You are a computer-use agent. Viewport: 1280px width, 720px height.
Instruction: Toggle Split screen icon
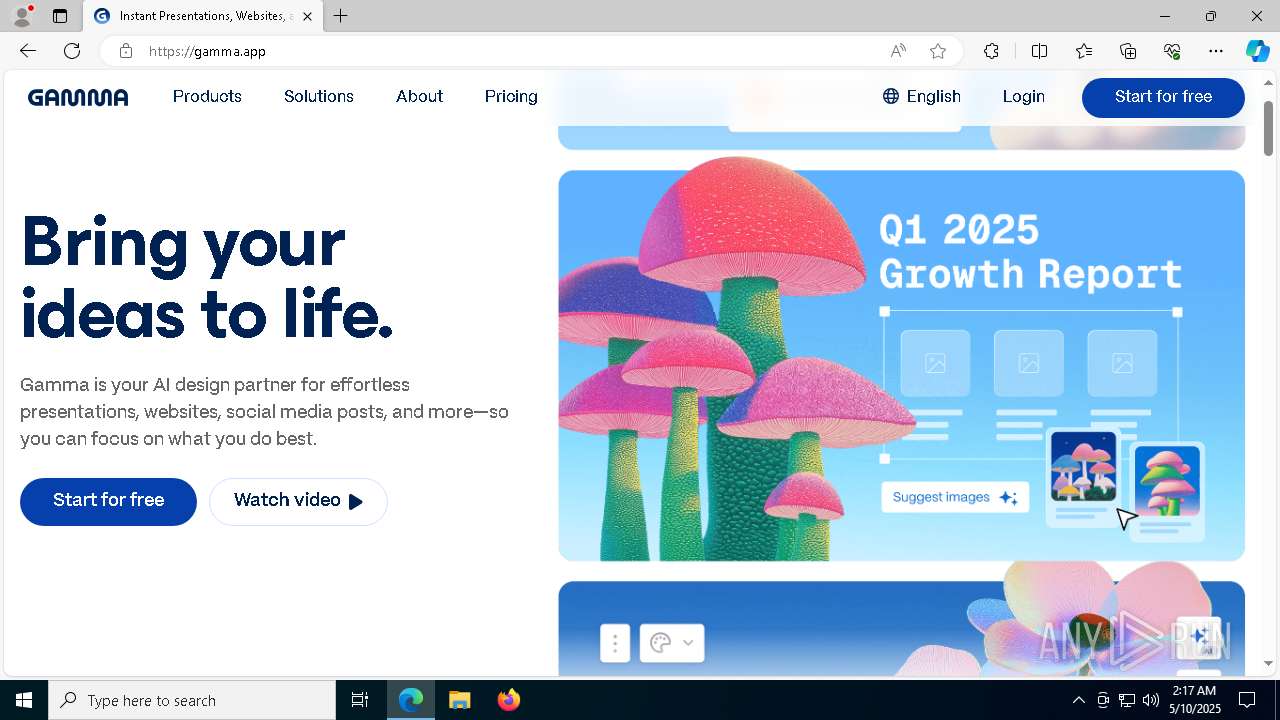click(x=1039, y=51)
